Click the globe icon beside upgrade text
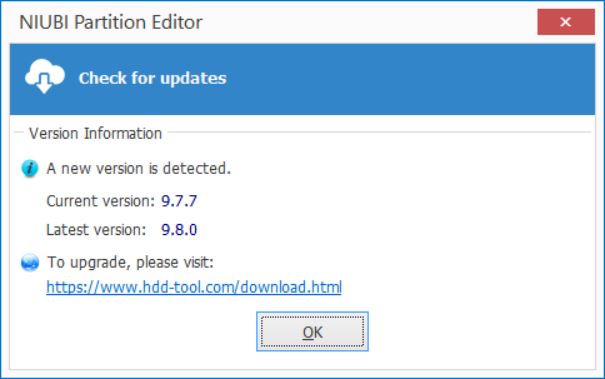 pos(30,263)
